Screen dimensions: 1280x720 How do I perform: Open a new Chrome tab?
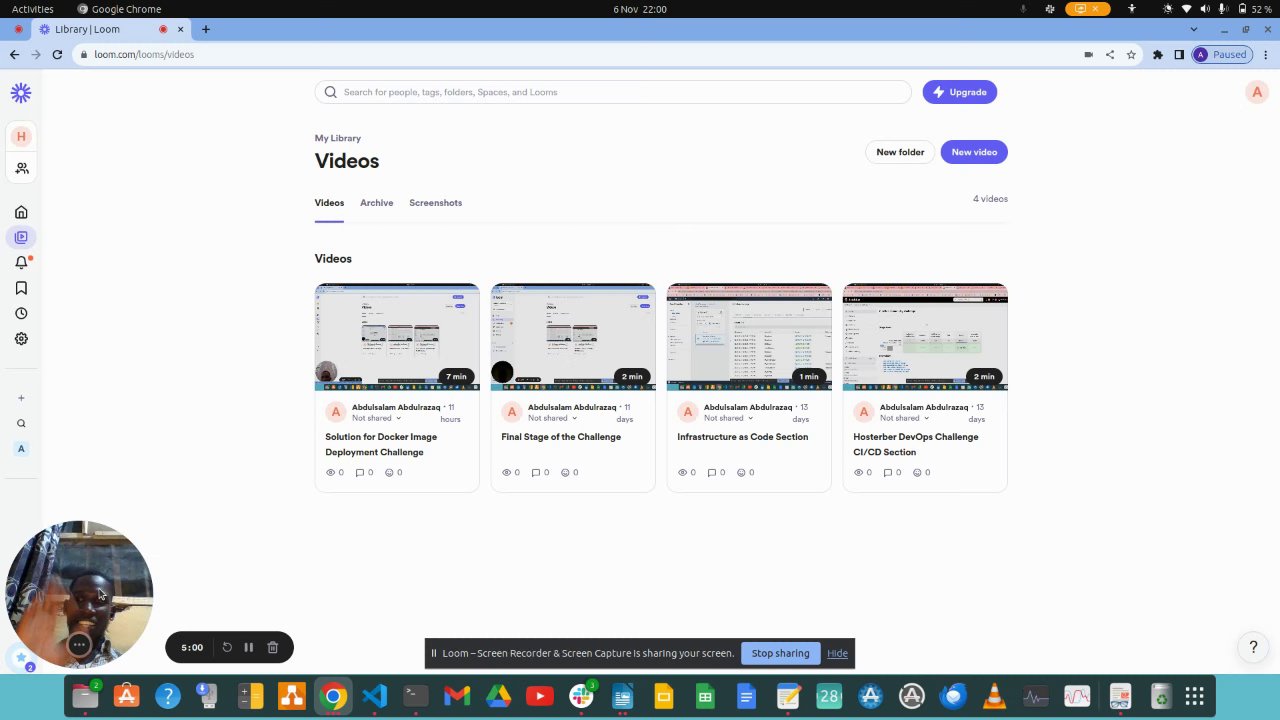tap(205, 29)
